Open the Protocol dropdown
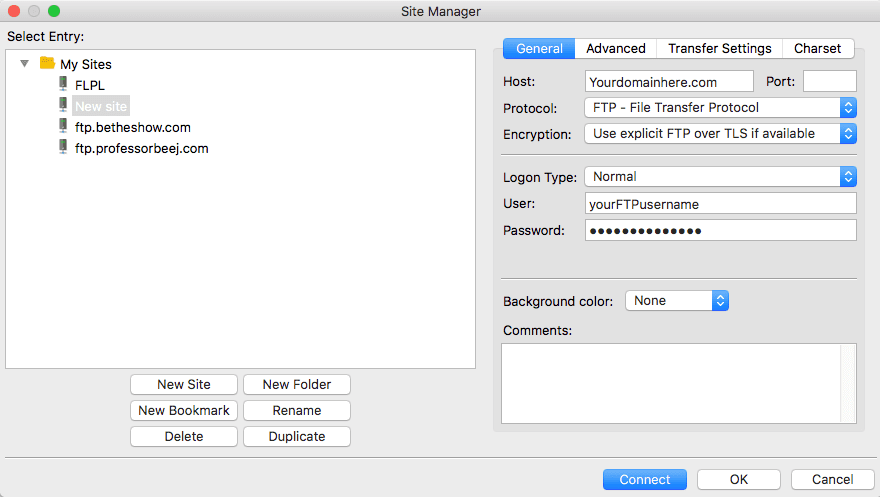This screenshot has width=880, height=497. pos(720,107)
